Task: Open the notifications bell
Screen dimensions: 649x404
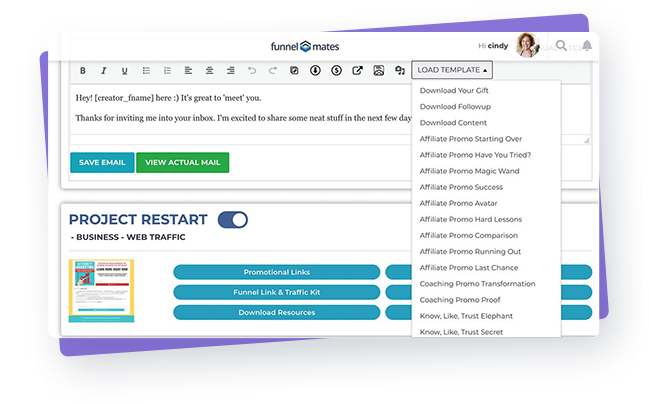Action: coord(587,46)
